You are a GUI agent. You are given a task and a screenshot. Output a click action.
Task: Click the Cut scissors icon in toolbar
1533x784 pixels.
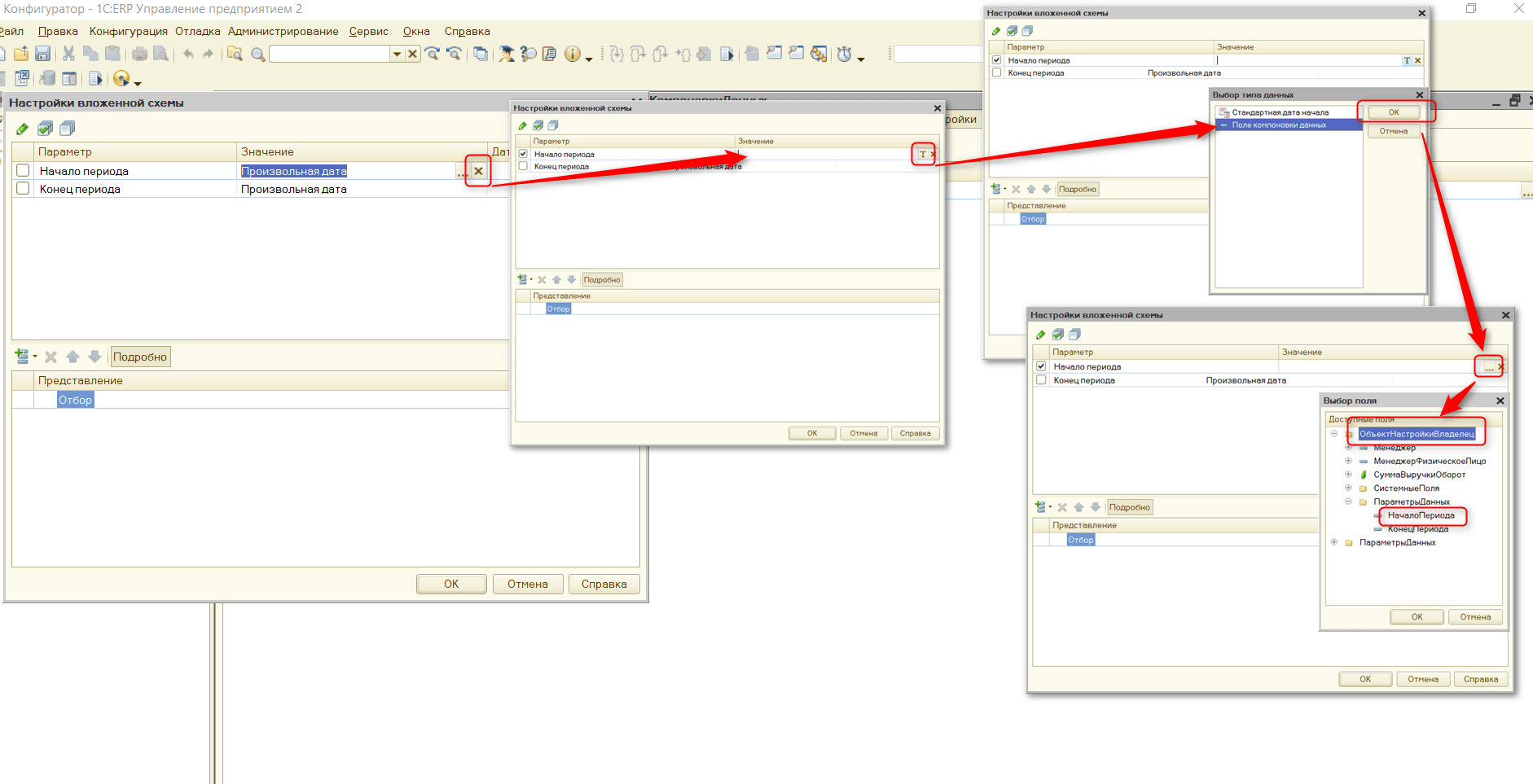(68, 54)
